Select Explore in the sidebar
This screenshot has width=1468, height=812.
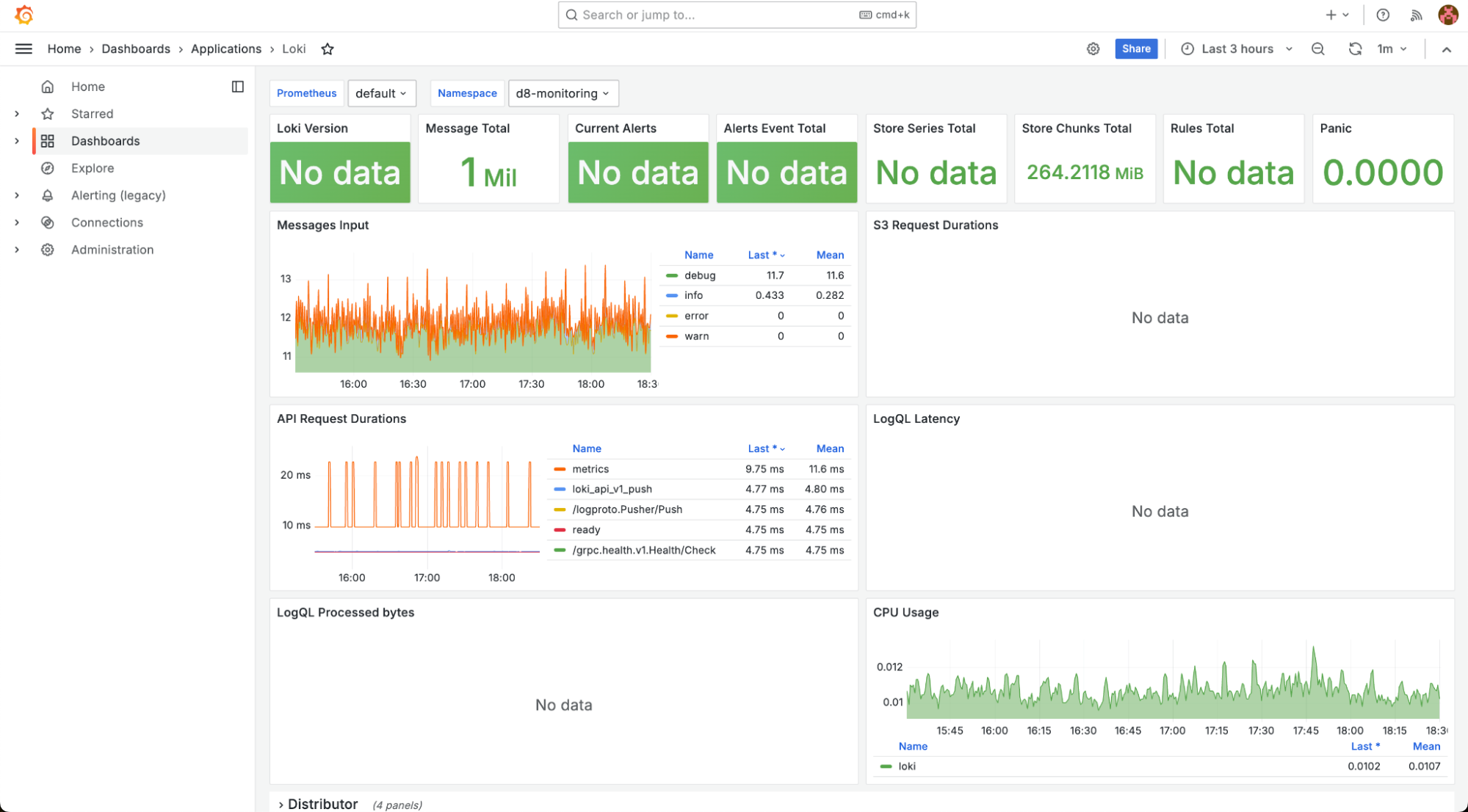coord(93,168)
